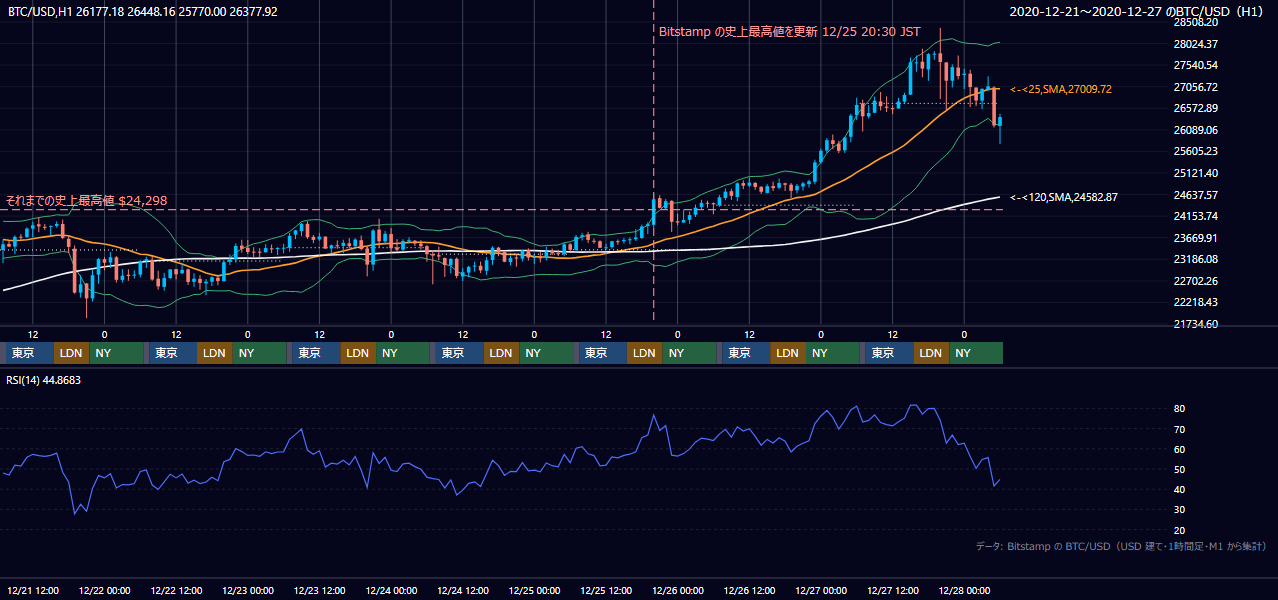Click the rightmost LDN session block

[932, 353]
